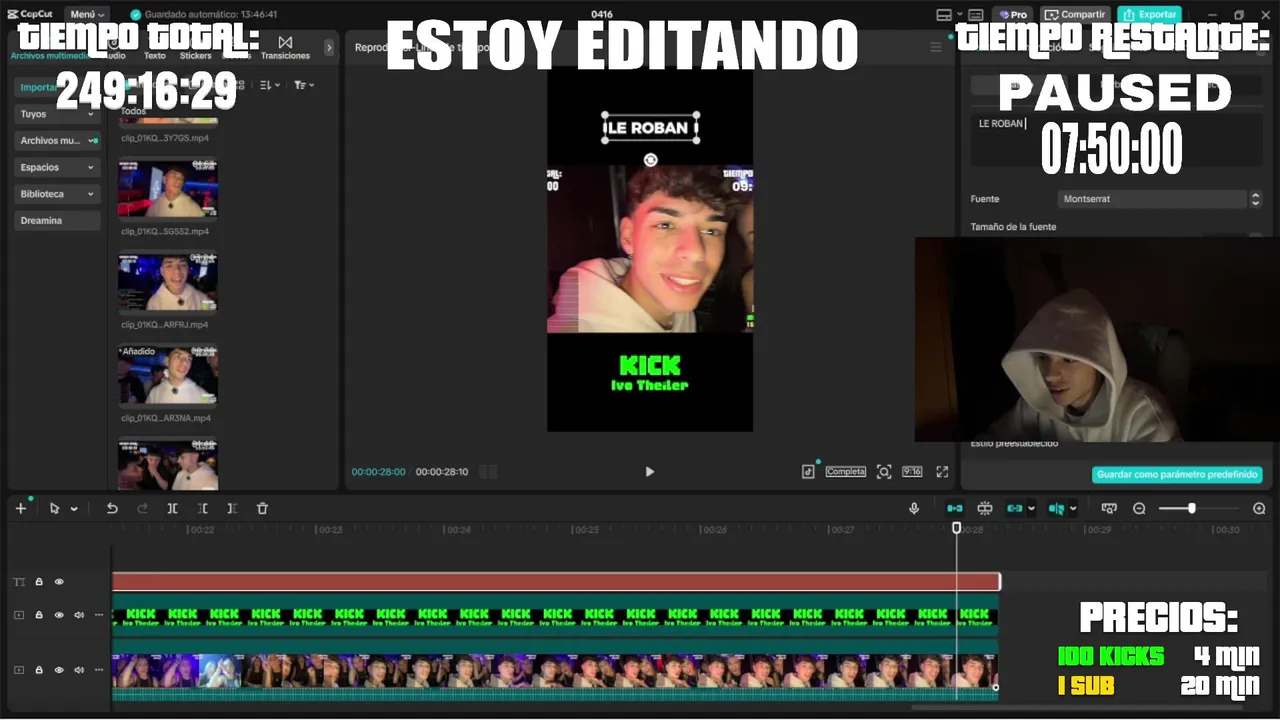Toggle clip linkage on the timeline
The width and height of the screenshot is (1280, 720).
coord(1015,508)
